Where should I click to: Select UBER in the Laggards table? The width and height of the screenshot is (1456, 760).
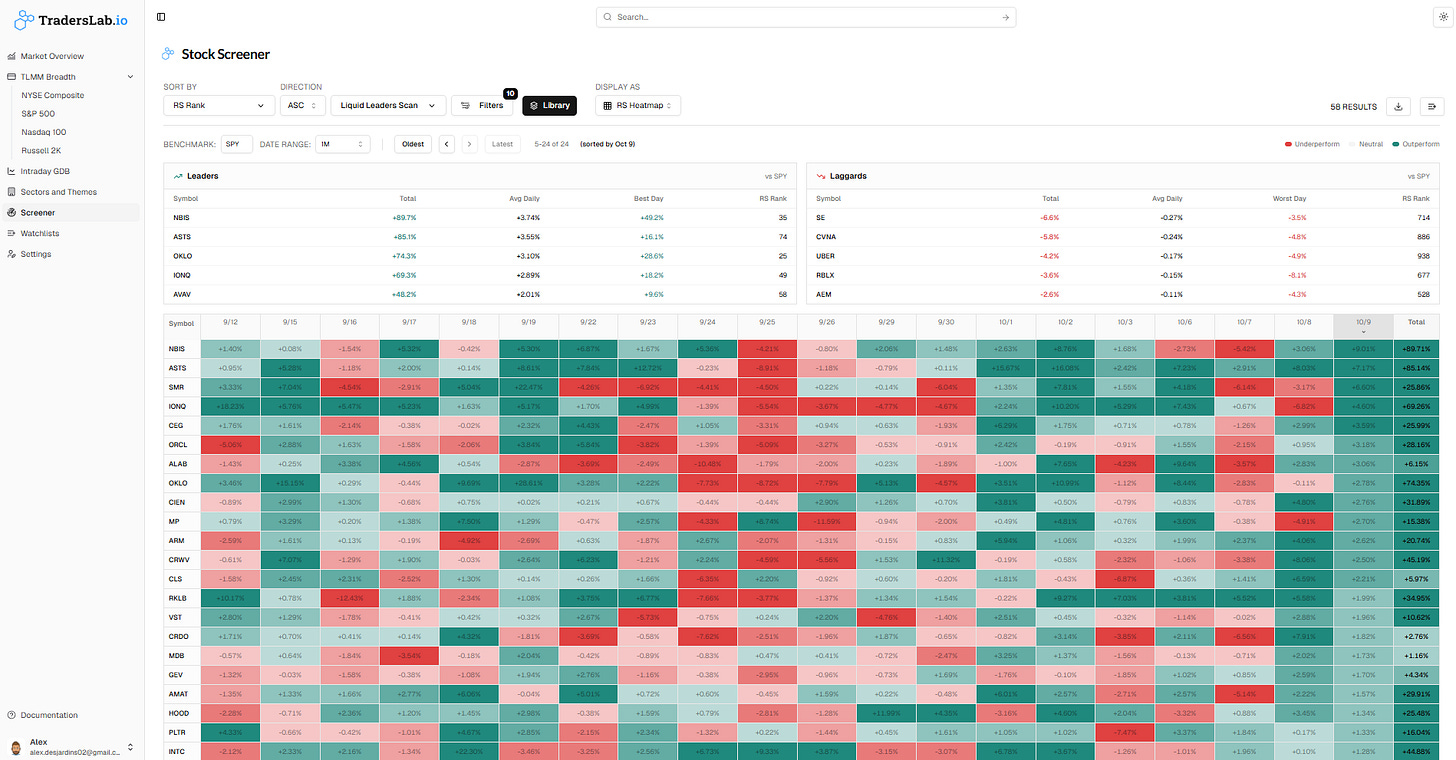click(826, 255)
